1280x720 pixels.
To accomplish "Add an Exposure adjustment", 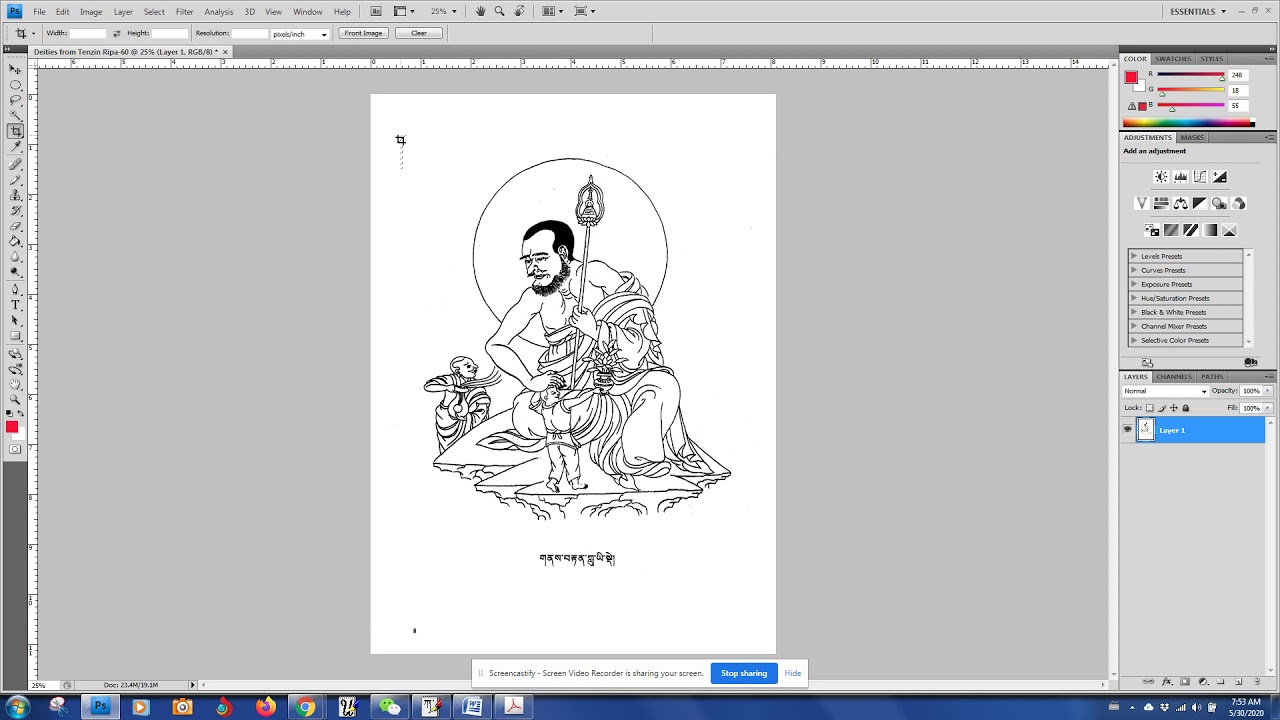I will [x=1220, y=177].
